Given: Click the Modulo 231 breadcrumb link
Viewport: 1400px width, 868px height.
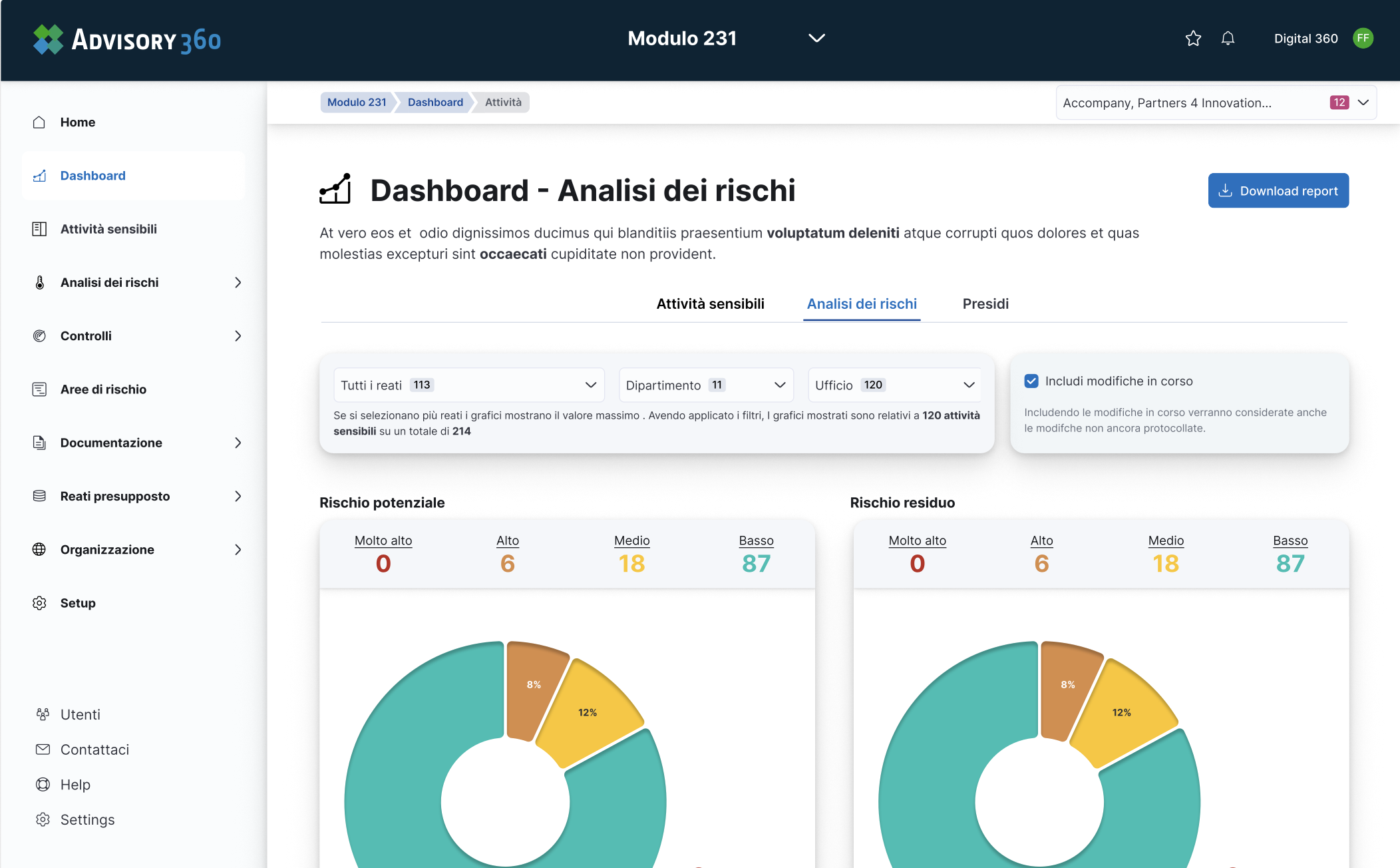Looking at the screenshot, I should tap(357, 103).
